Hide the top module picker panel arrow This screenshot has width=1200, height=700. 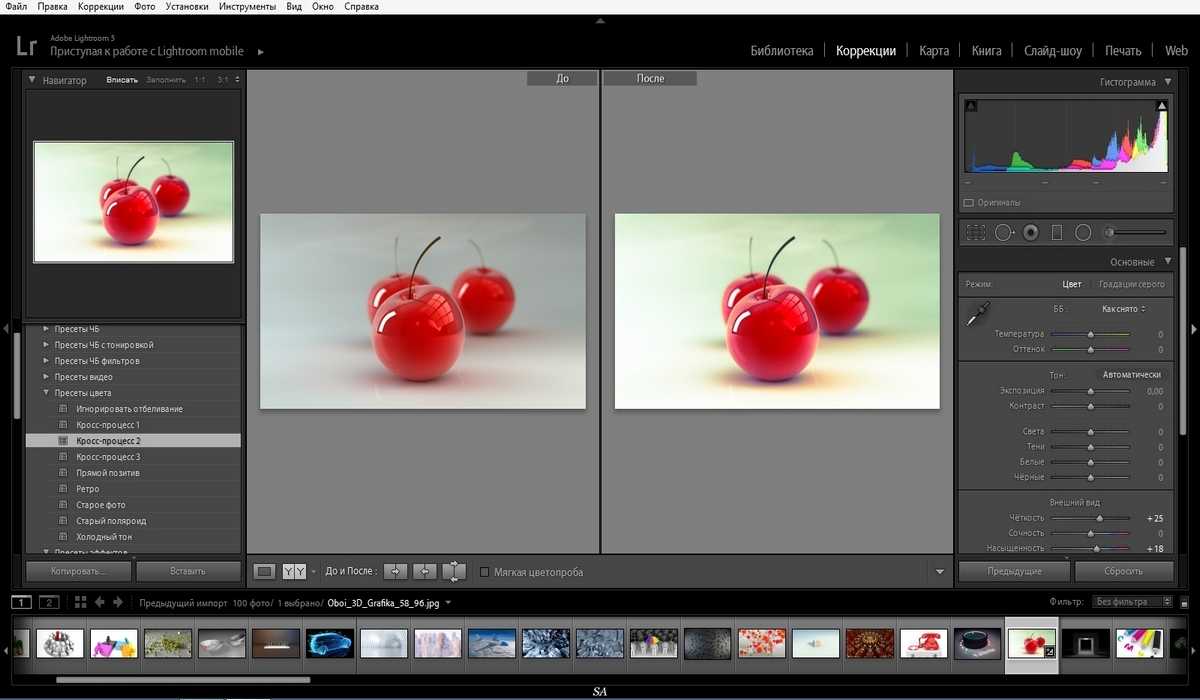tap(600, 19)
